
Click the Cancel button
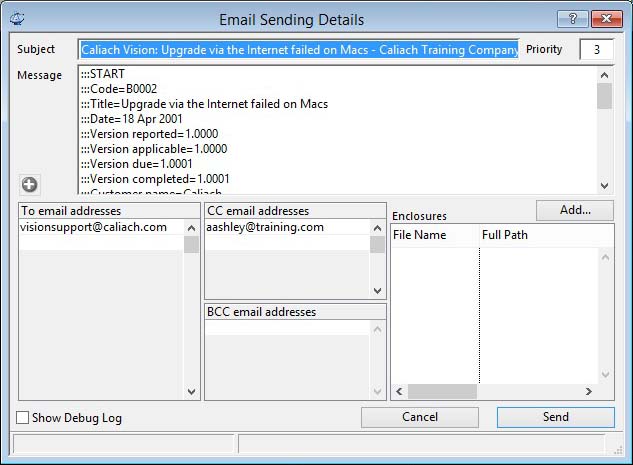pyautogui.click(x=420, y=417)
